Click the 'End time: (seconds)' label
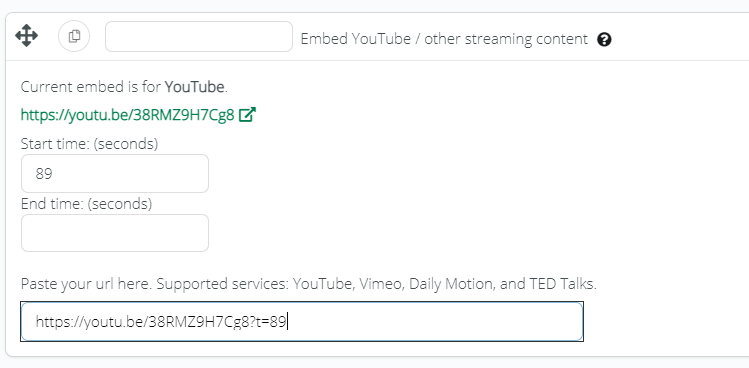The image size is (749, 368). [86, 204]
